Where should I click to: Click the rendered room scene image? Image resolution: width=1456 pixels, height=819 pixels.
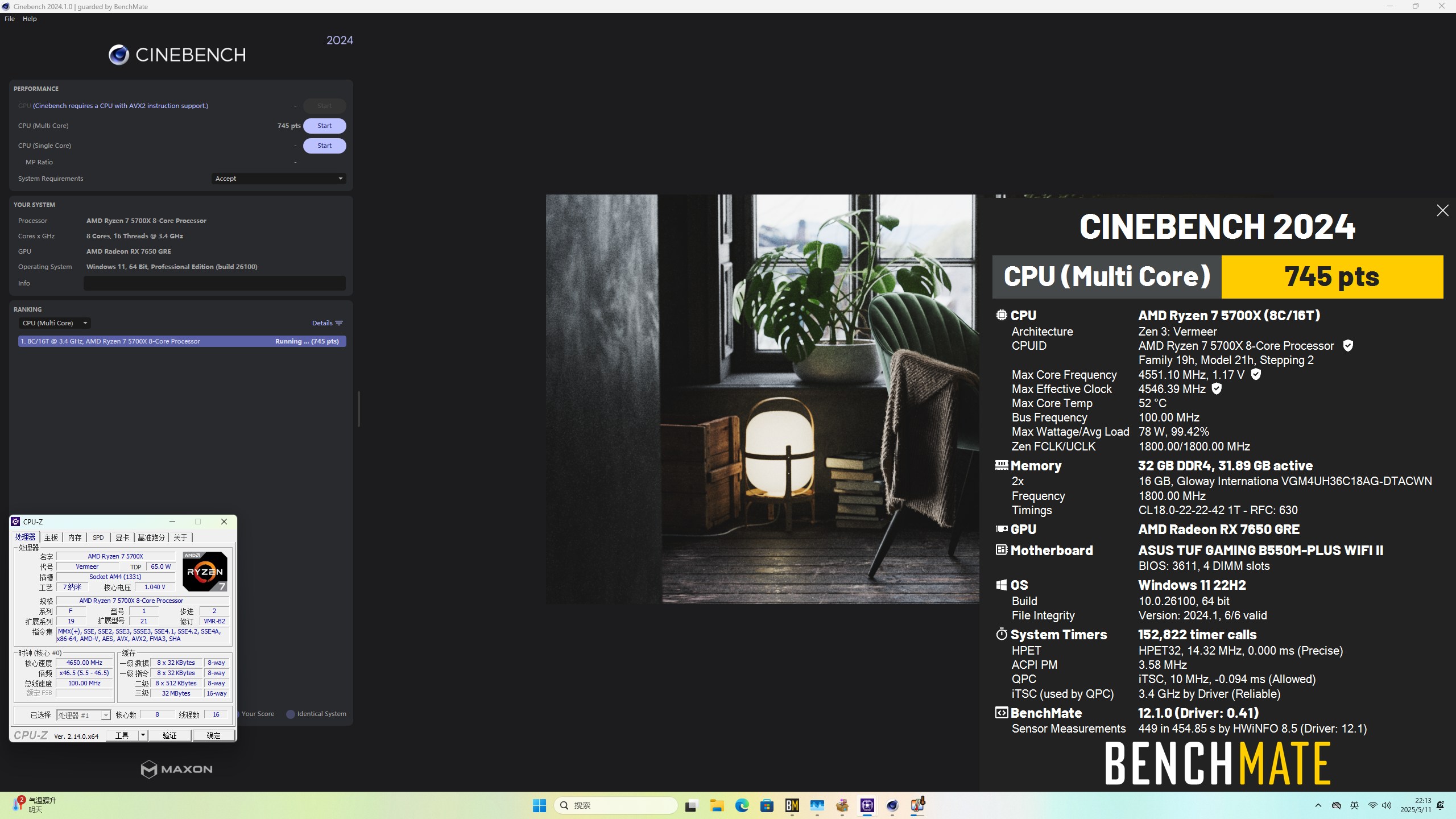click(x=762, y=399)
